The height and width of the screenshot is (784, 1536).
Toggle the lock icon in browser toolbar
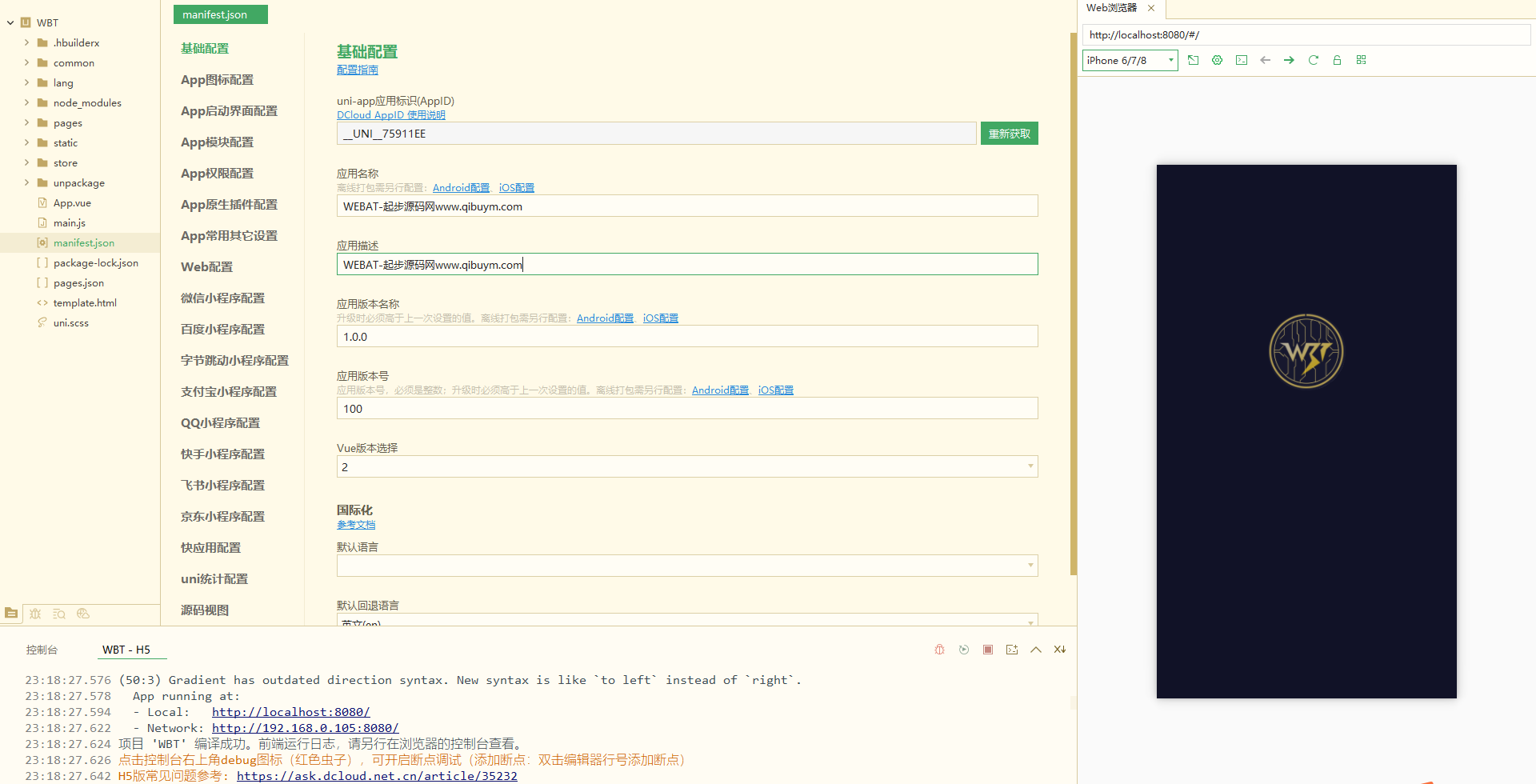point(1337,60)
